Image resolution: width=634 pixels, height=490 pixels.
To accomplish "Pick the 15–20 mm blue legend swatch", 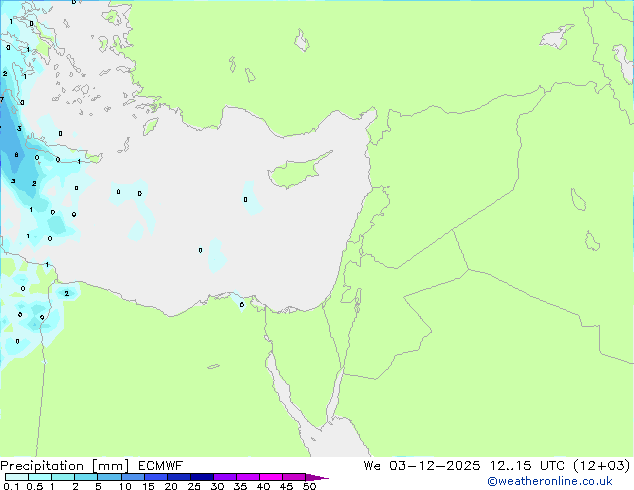I will click(155, 477).
